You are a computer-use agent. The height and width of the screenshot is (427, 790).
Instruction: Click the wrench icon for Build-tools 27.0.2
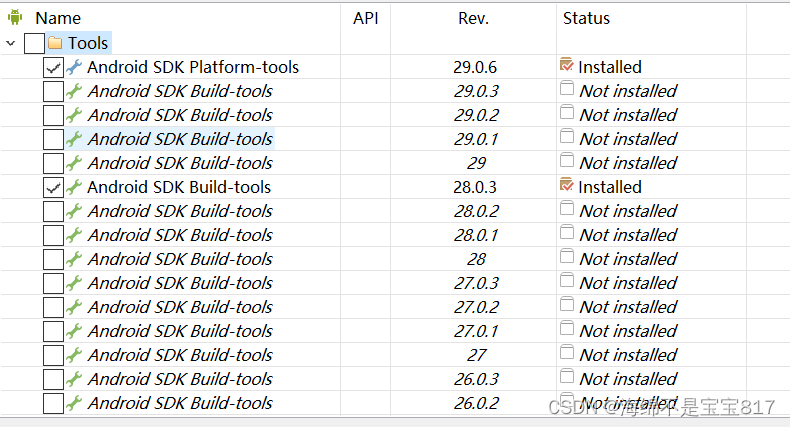[x=74, y=307]
